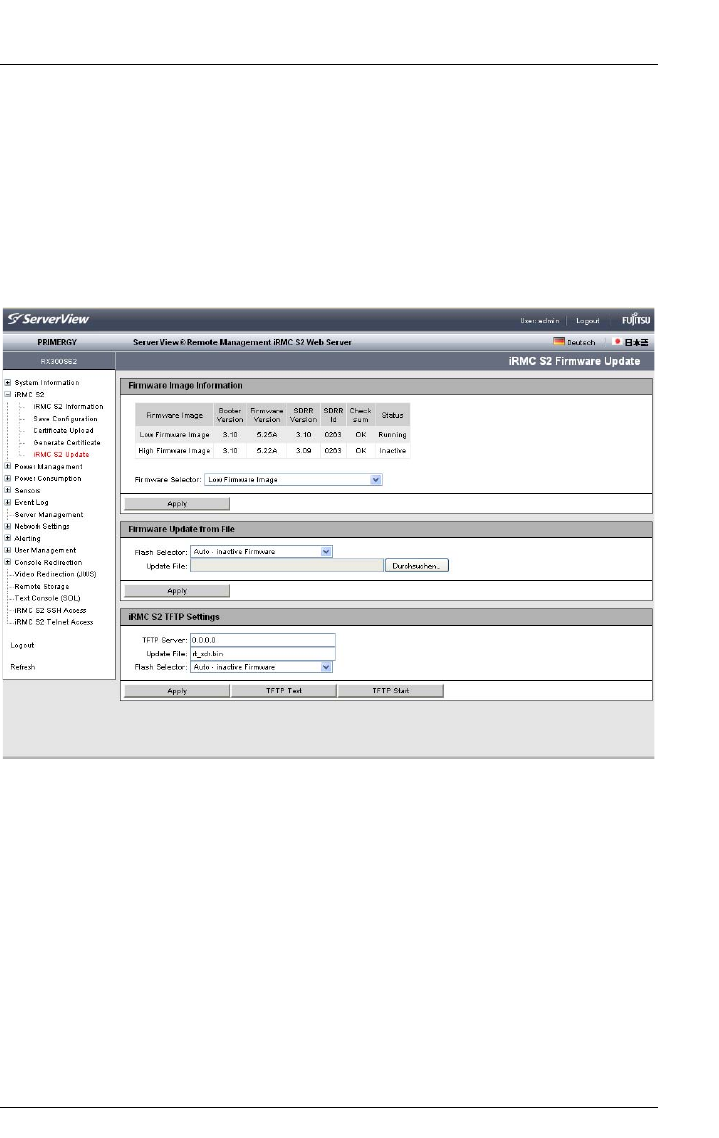Click the Running status cell
Viewport: 719px width, 1138px height.
[x=392, y=435]
